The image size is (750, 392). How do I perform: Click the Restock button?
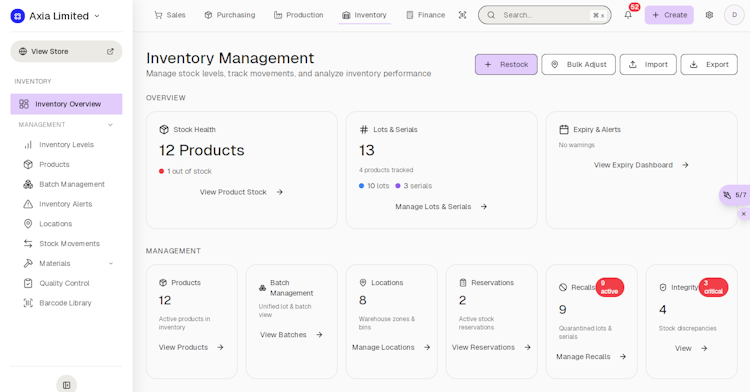pos(506,65)
